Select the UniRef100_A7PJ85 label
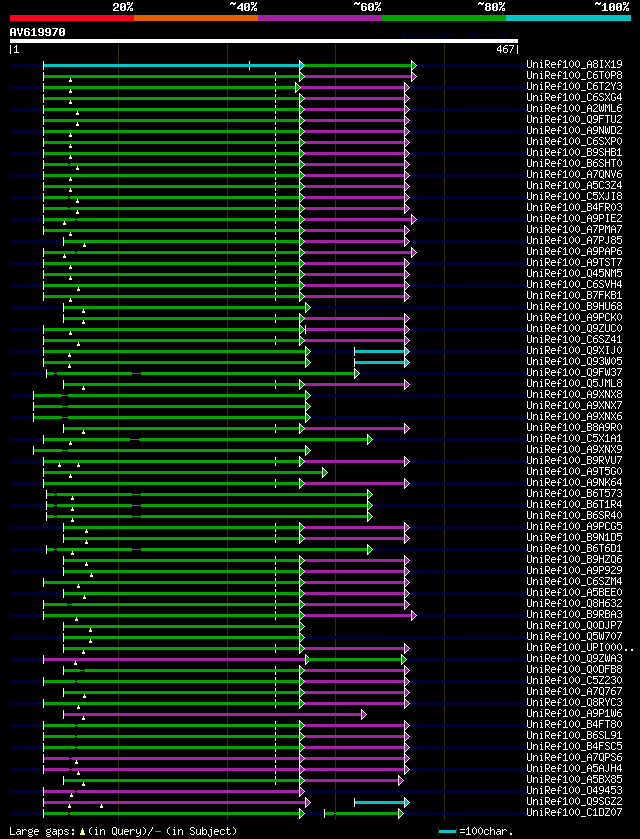 574,240
